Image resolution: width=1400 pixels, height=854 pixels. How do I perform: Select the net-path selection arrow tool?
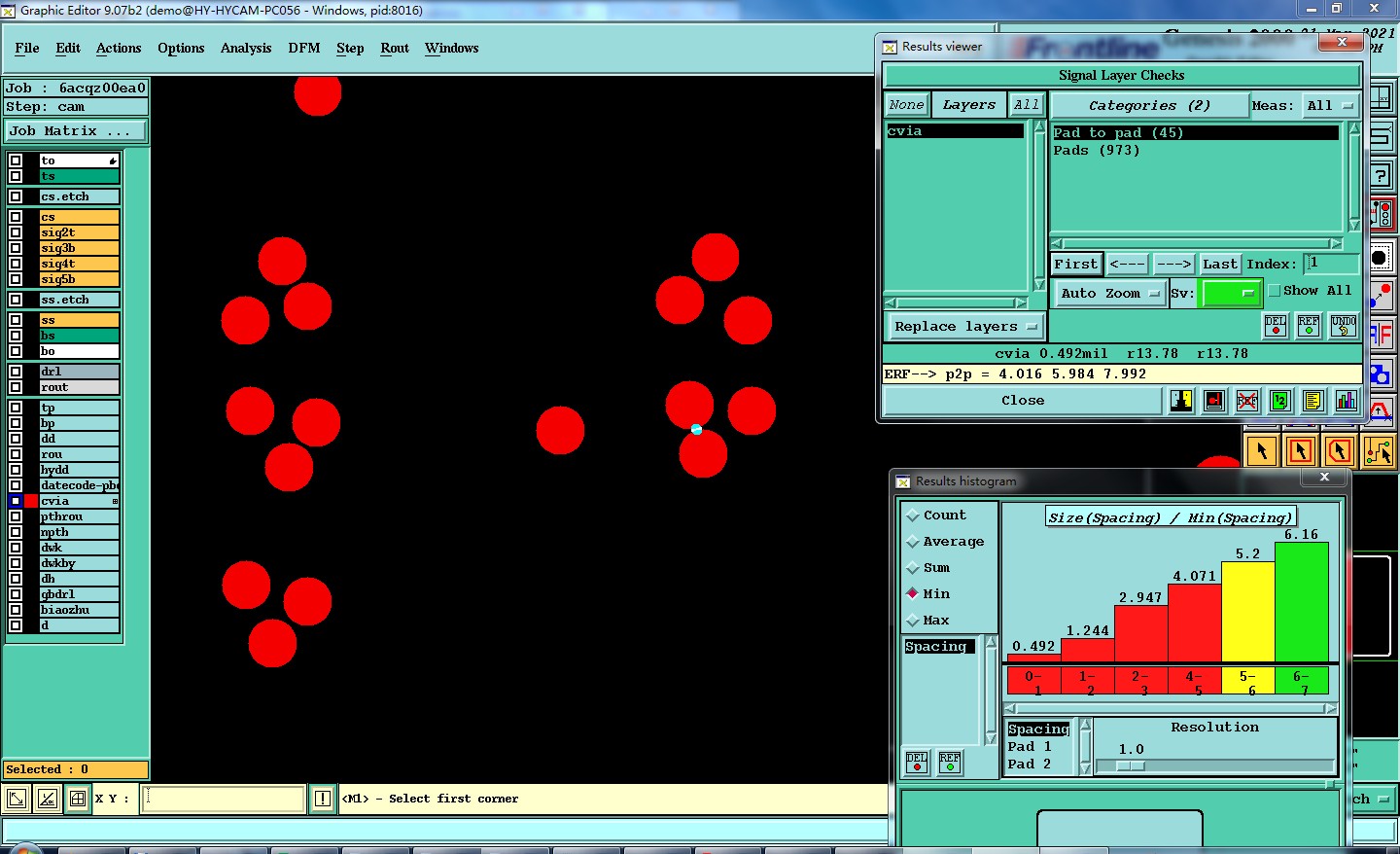point(1379,451)
